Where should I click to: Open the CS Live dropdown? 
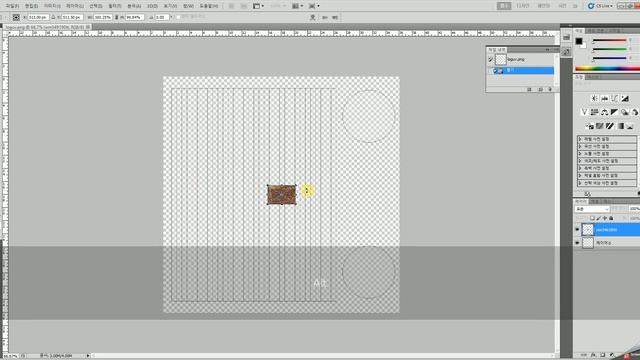(x=600, y=6)
